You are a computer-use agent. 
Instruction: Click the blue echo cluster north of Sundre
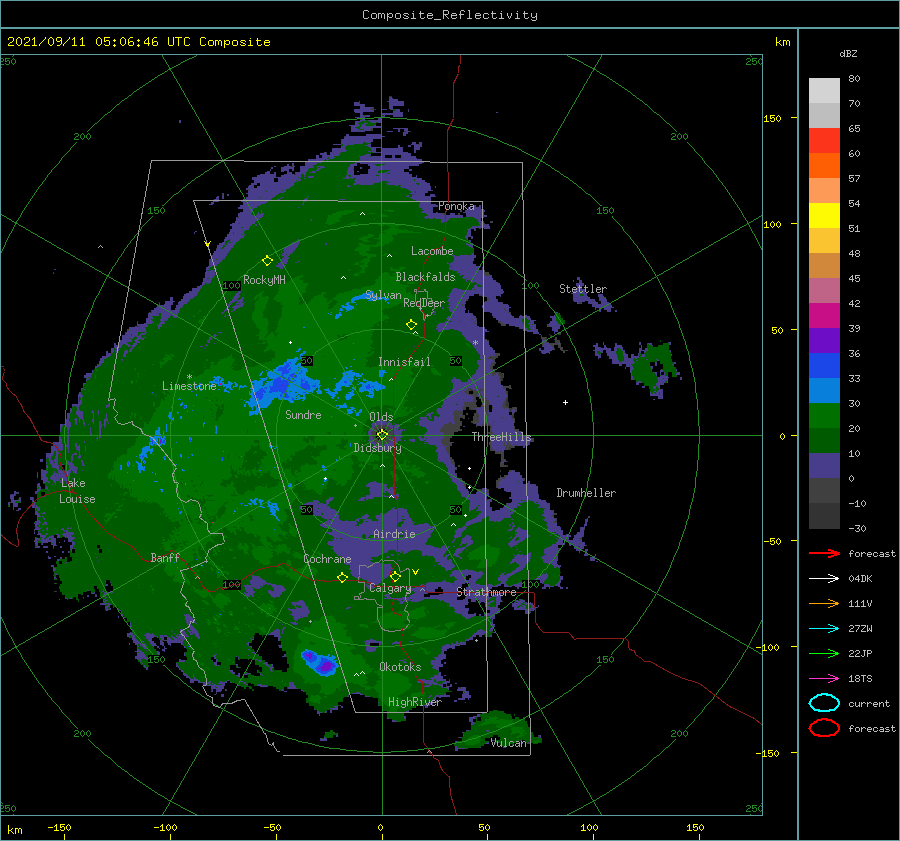[285, 381]
